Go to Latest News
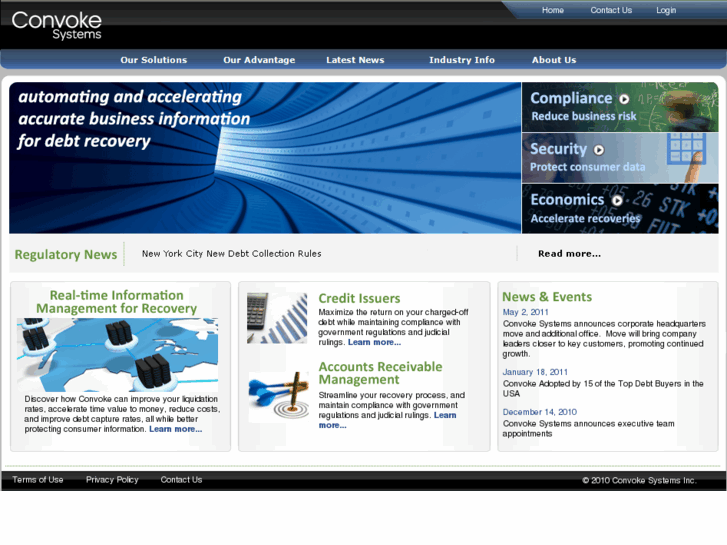The image size is (727, 545). point(355,60)
